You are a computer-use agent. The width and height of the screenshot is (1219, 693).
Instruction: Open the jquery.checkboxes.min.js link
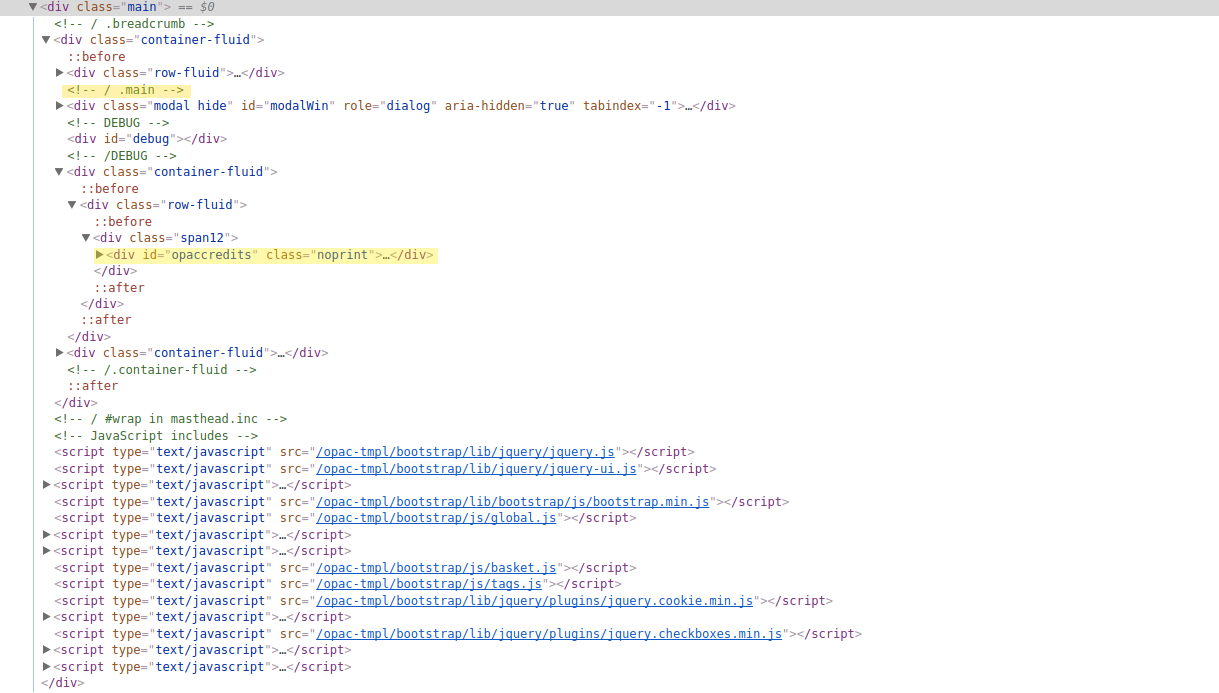[549, 634]
